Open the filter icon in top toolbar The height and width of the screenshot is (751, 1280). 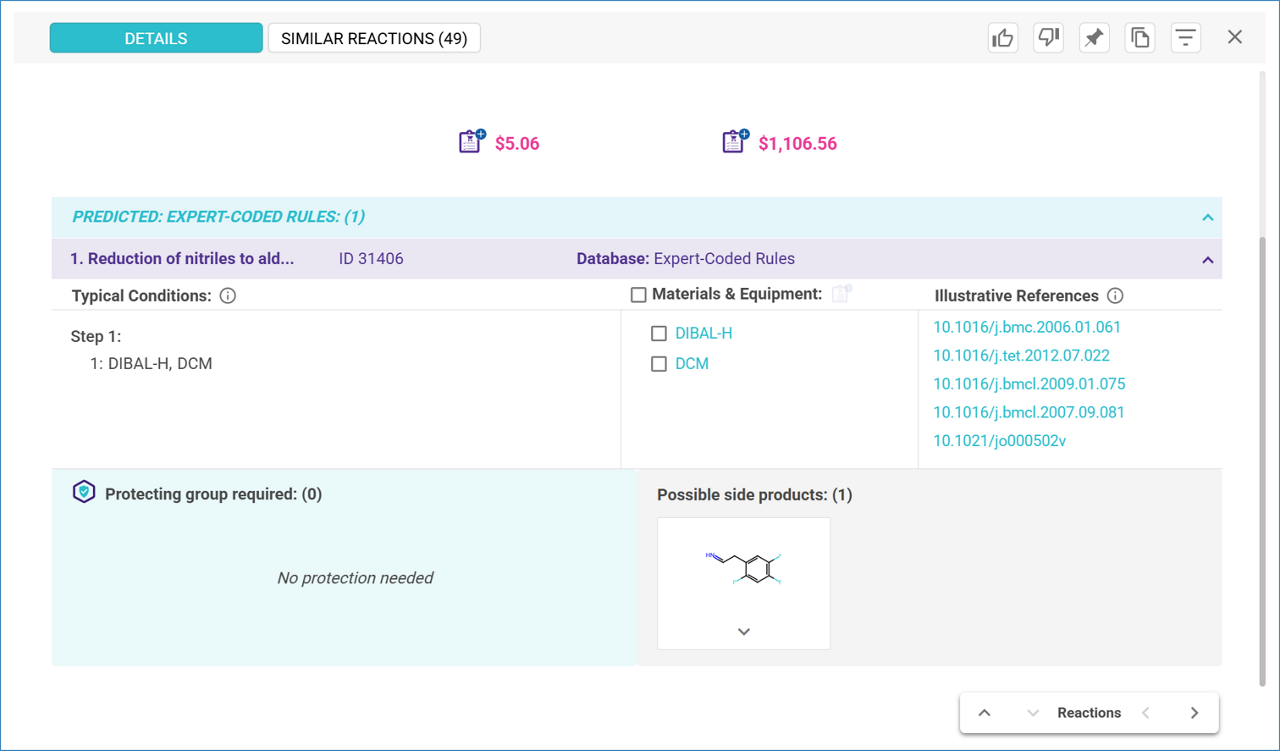tap(1185, 38)
